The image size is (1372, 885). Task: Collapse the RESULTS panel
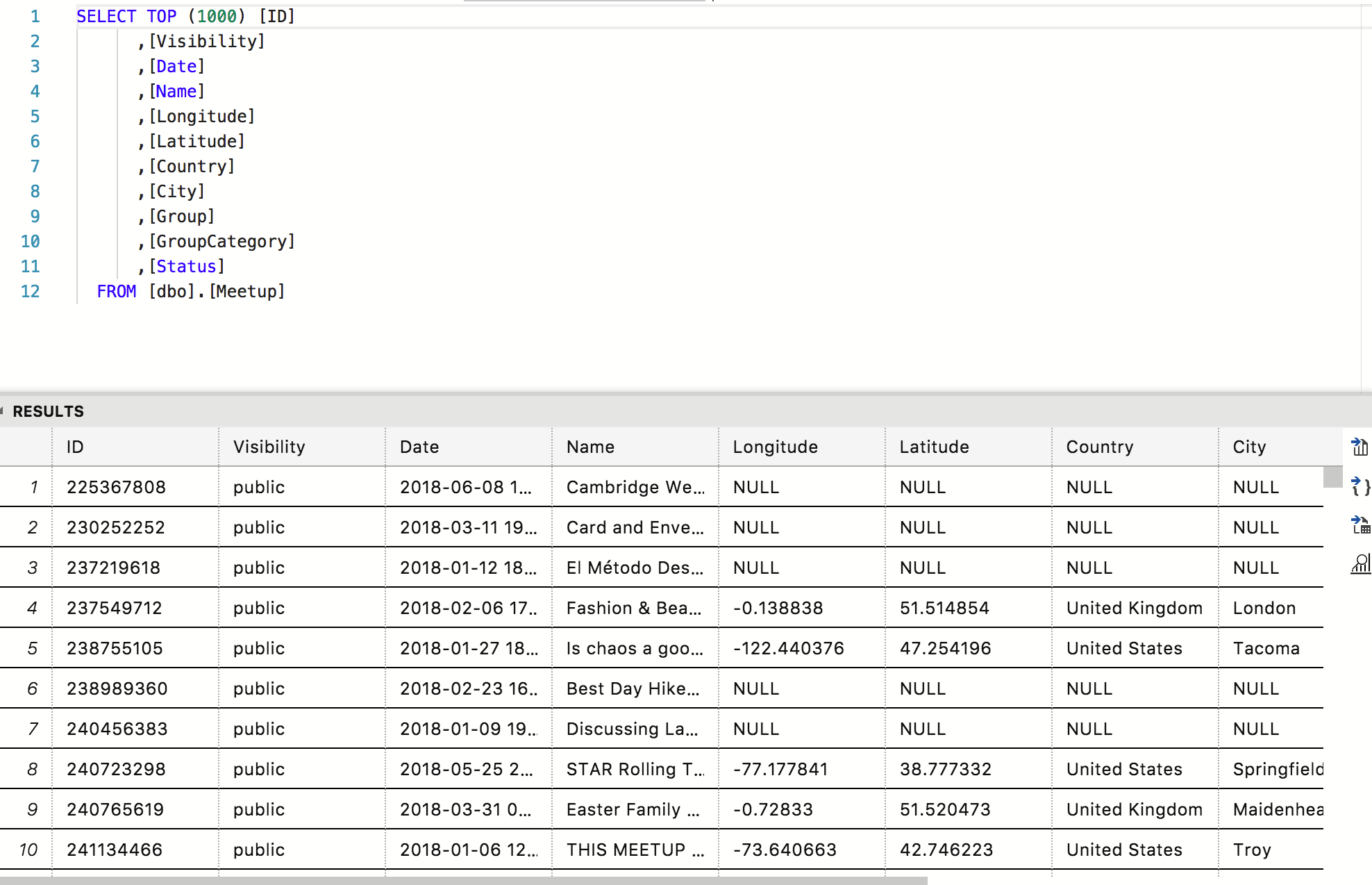(x=6, y=411)
